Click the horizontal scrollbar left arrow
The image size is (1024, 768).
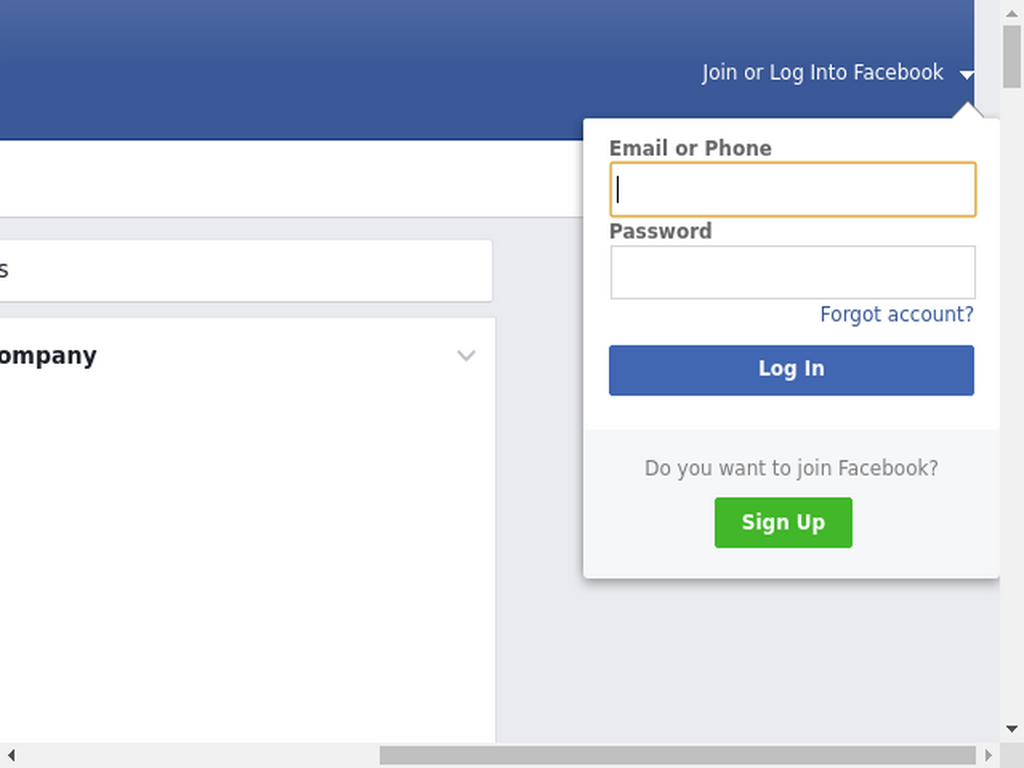pyautogui.click(x=10, y=756)
